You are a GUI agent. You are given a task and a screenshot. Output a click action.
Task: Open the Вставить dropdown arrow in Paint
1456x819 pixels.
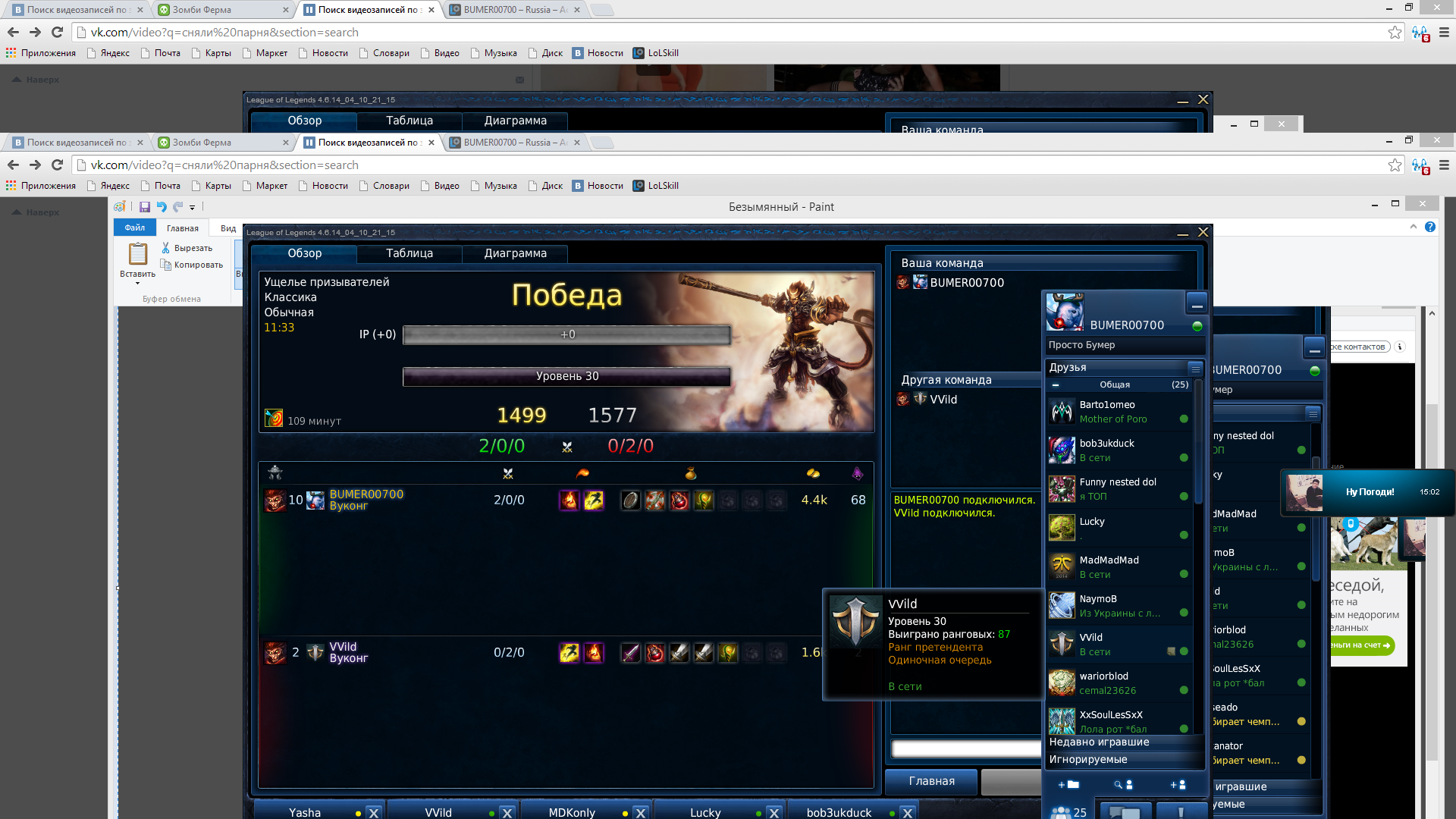(138, 284)
